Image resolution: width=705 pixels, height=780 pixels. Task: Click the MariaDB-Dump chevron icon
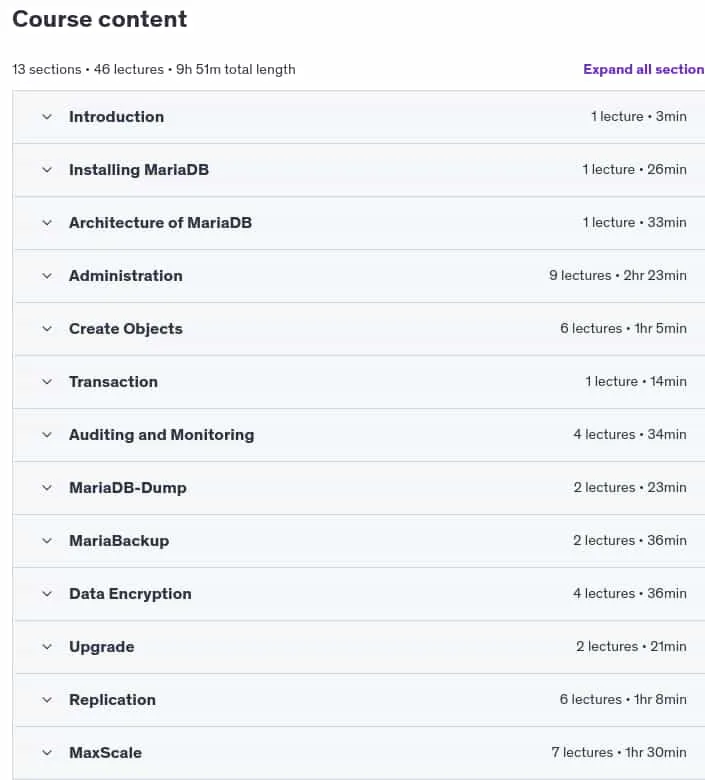[47, 488]
